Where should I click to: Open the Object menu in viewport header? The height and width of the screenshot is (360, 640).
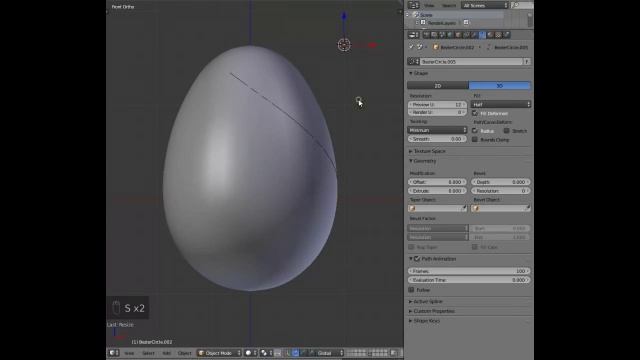click(x=184, y=353)
